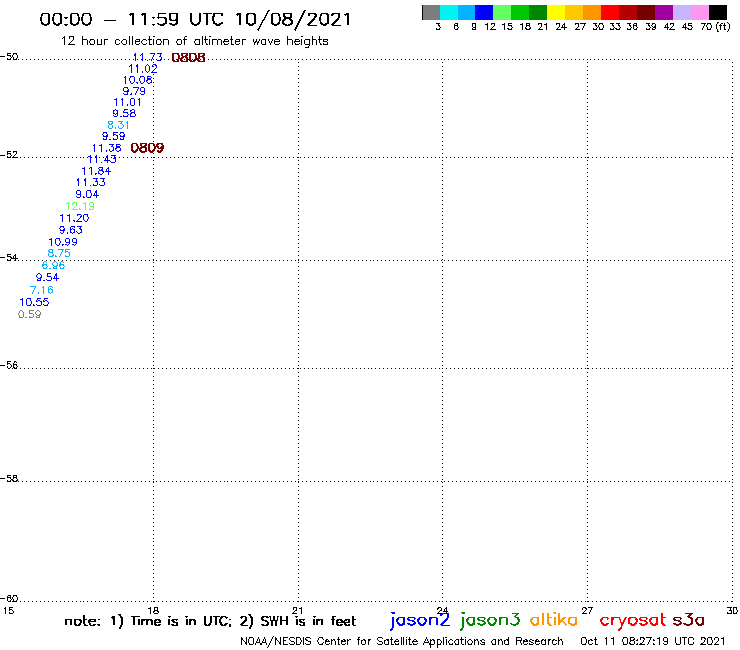Click the green wave height value 12.19
Viewport: 740px width, 650px height.
click(80, 206)
